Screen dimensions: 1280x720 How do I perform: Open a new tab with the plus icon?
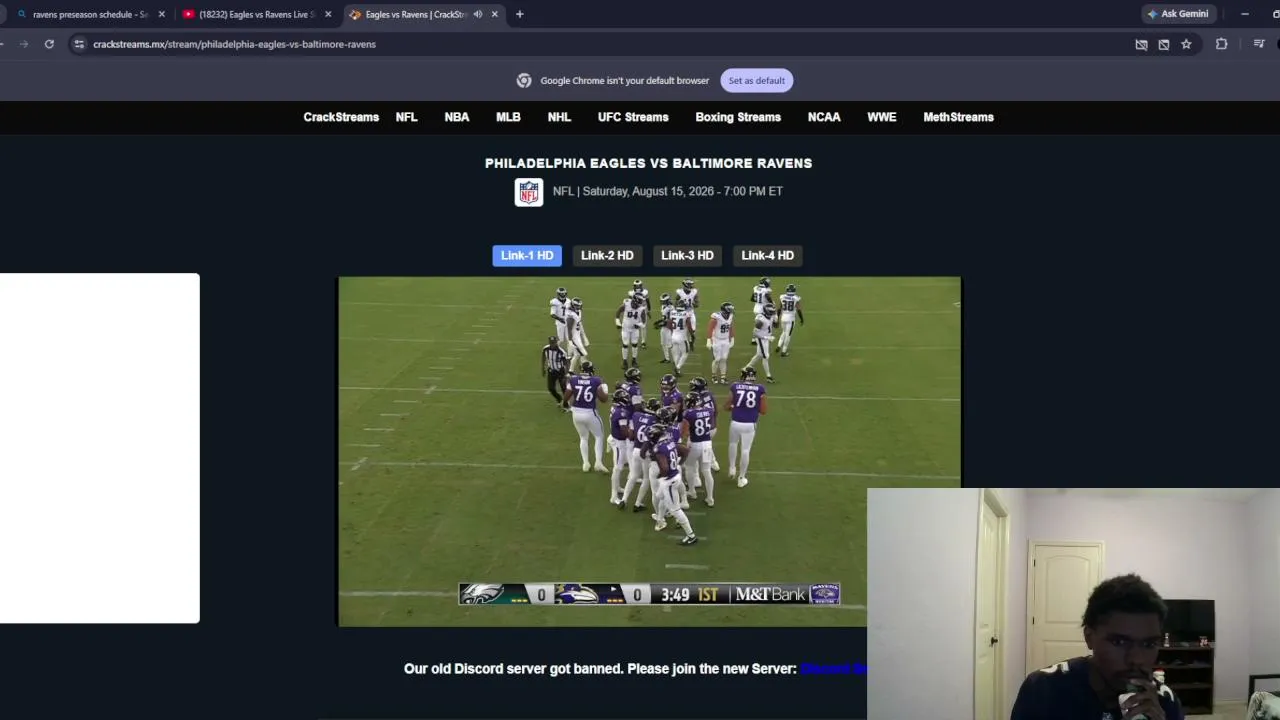click(519, 14)
